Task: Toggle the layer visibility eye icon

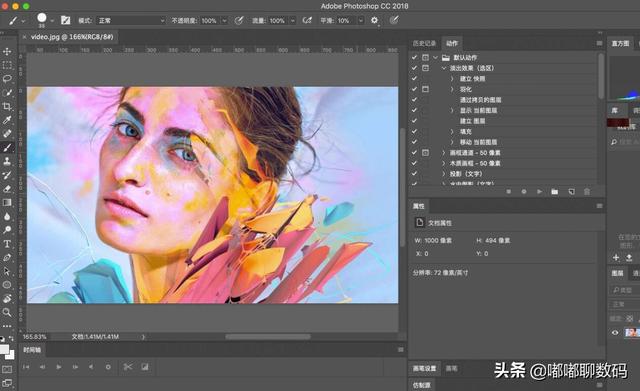Action: (x=615, y=333)
